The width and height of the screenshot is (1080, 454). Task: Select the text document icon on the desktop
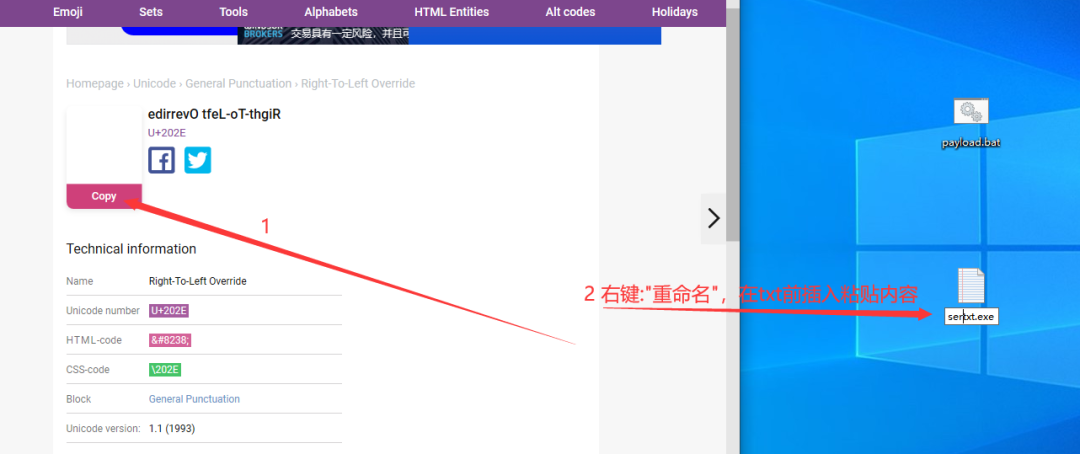click(x=971, y=286)
